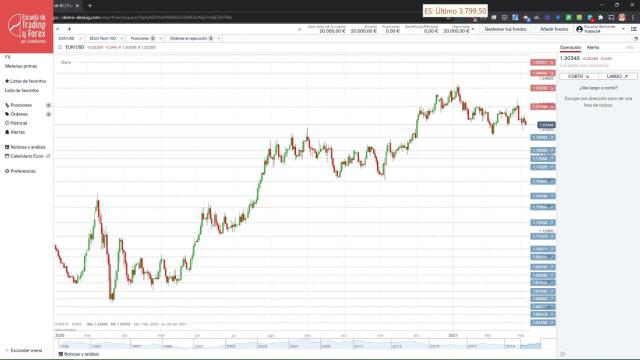This screenshot has height=360, width=640.
Task: Click Esconder menú link
Action: (24, 351)
